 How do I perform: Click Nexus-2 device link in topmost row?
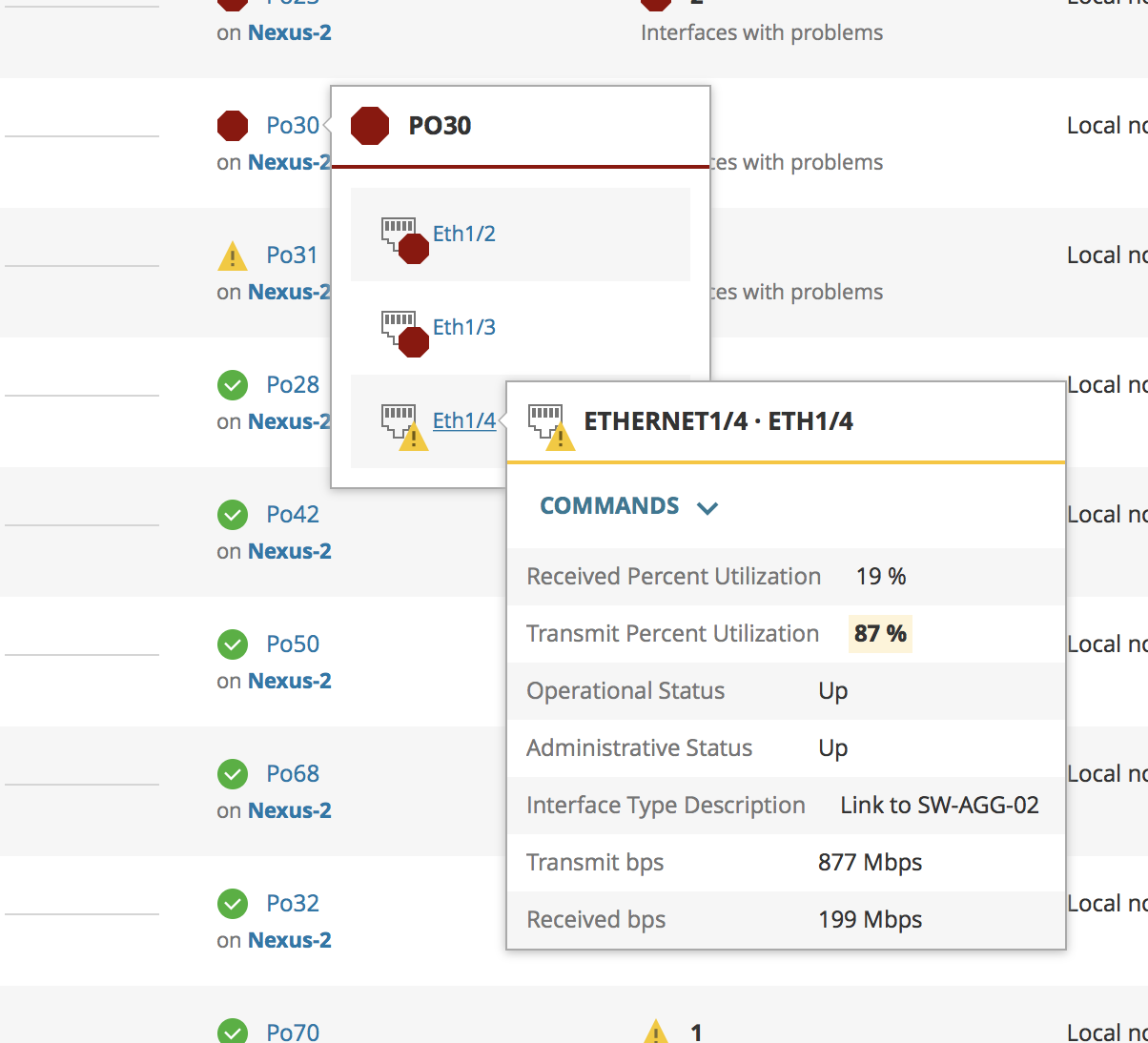click(x=290, y=32)
